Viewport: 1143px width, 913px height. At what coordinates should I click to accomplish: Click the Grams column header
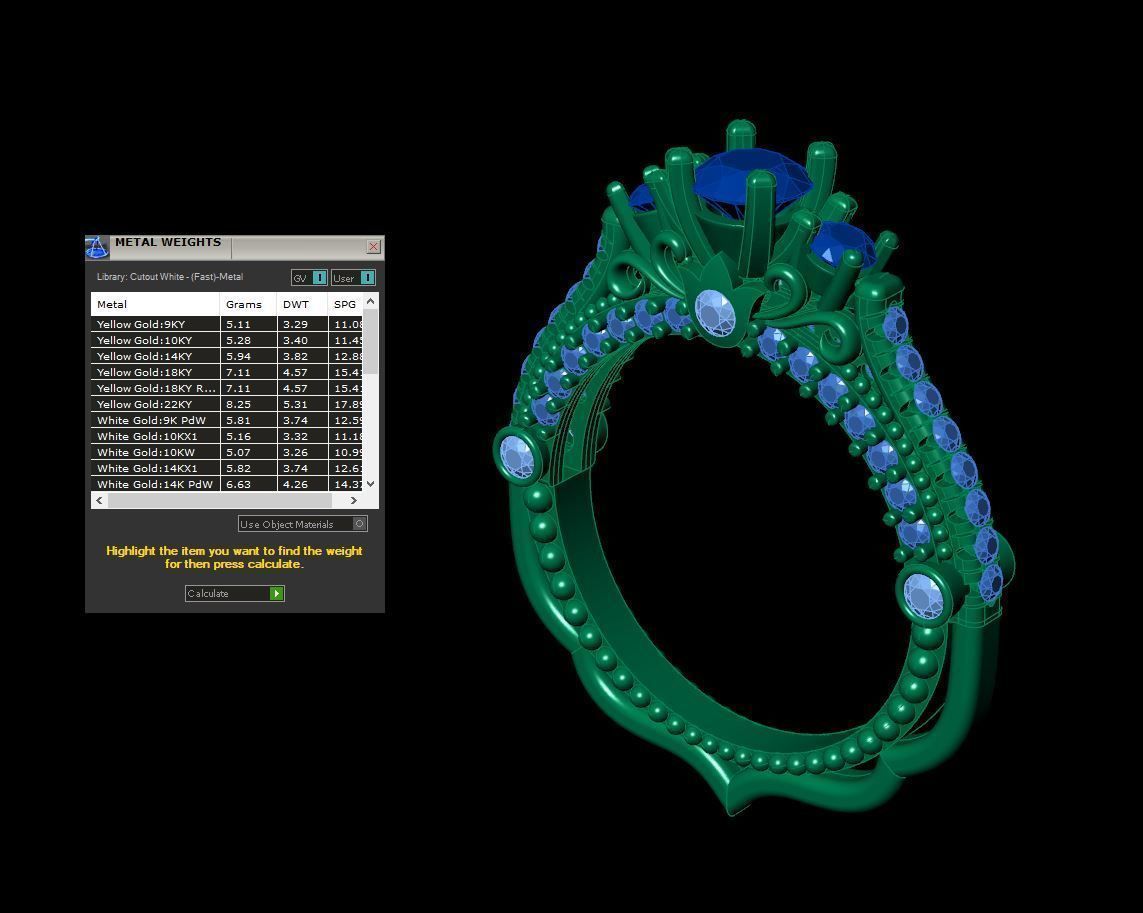pos(249,304)
